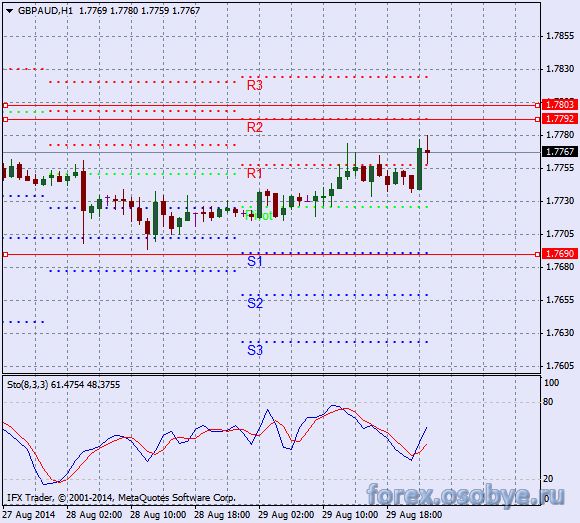Select the 1.7690 horizontal line left handle
The width and height of the screenshot is (580, 523).
click(5, 254)
